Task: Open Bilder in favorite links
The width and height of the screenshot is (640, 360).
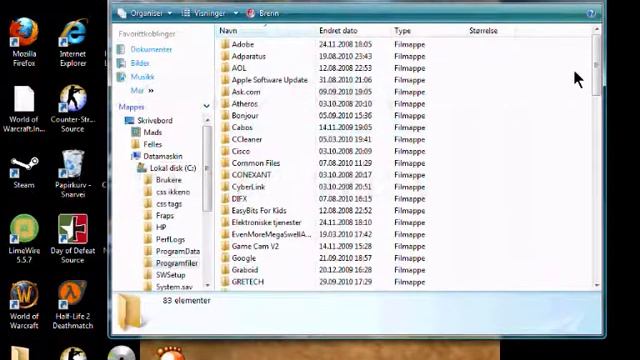Action: pyautogui.click(x=140, y=63)
